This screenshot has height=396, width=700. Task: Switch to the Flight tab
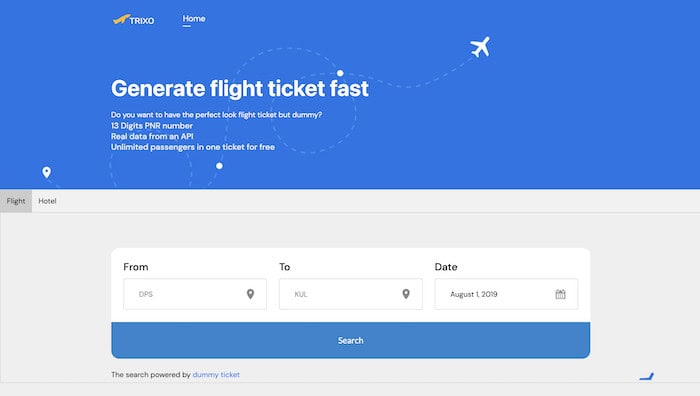coord(16,201)
